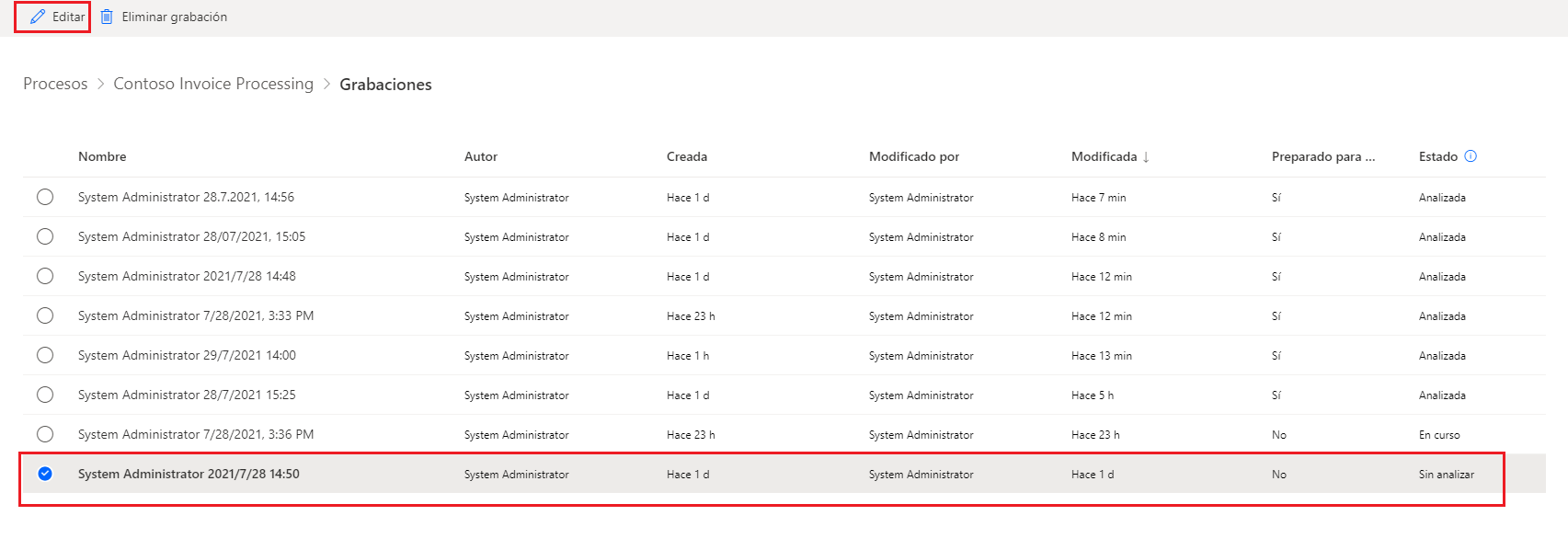This screenshot has height=550, width=1568.
Task: Sort by the Modificada column header
Action: [1104, 156]
